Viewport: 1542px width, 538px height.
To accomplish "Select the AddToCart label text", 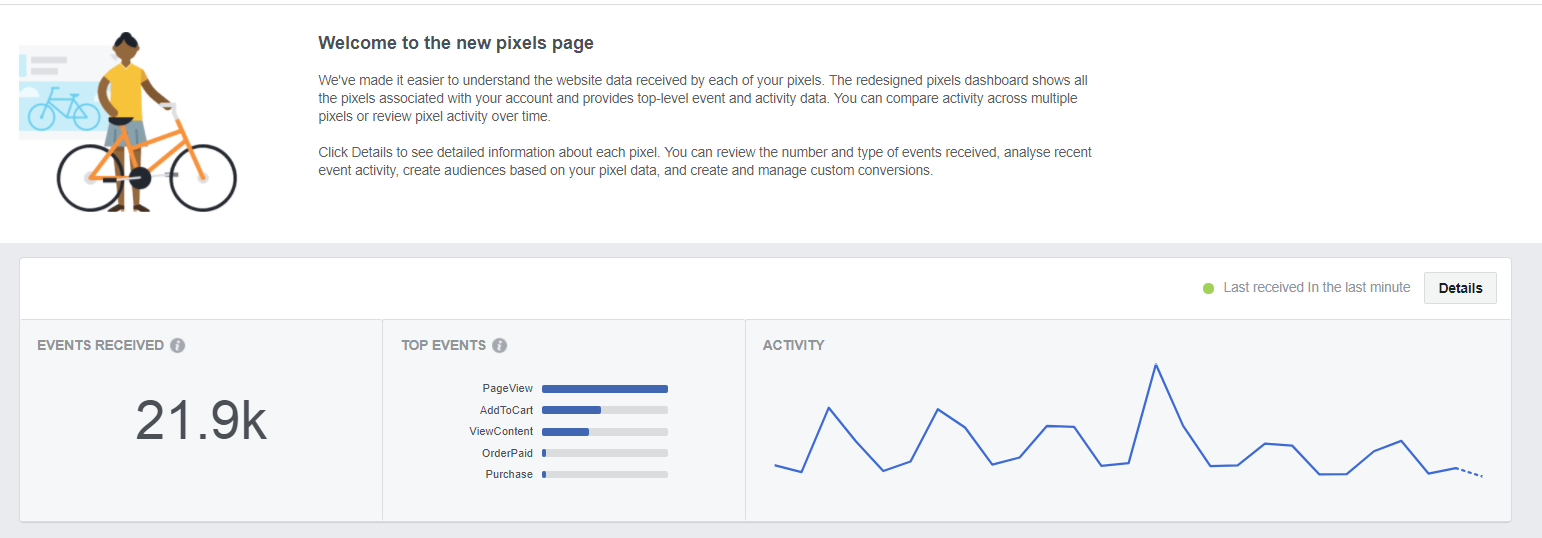I will tap(506, 410).
